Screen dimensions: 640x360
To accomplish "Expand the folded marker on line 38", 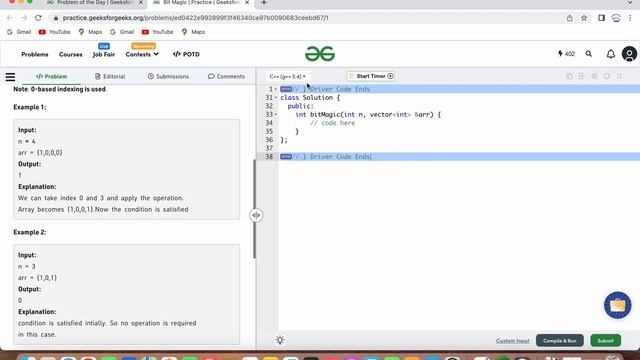I will coord(286,157).
